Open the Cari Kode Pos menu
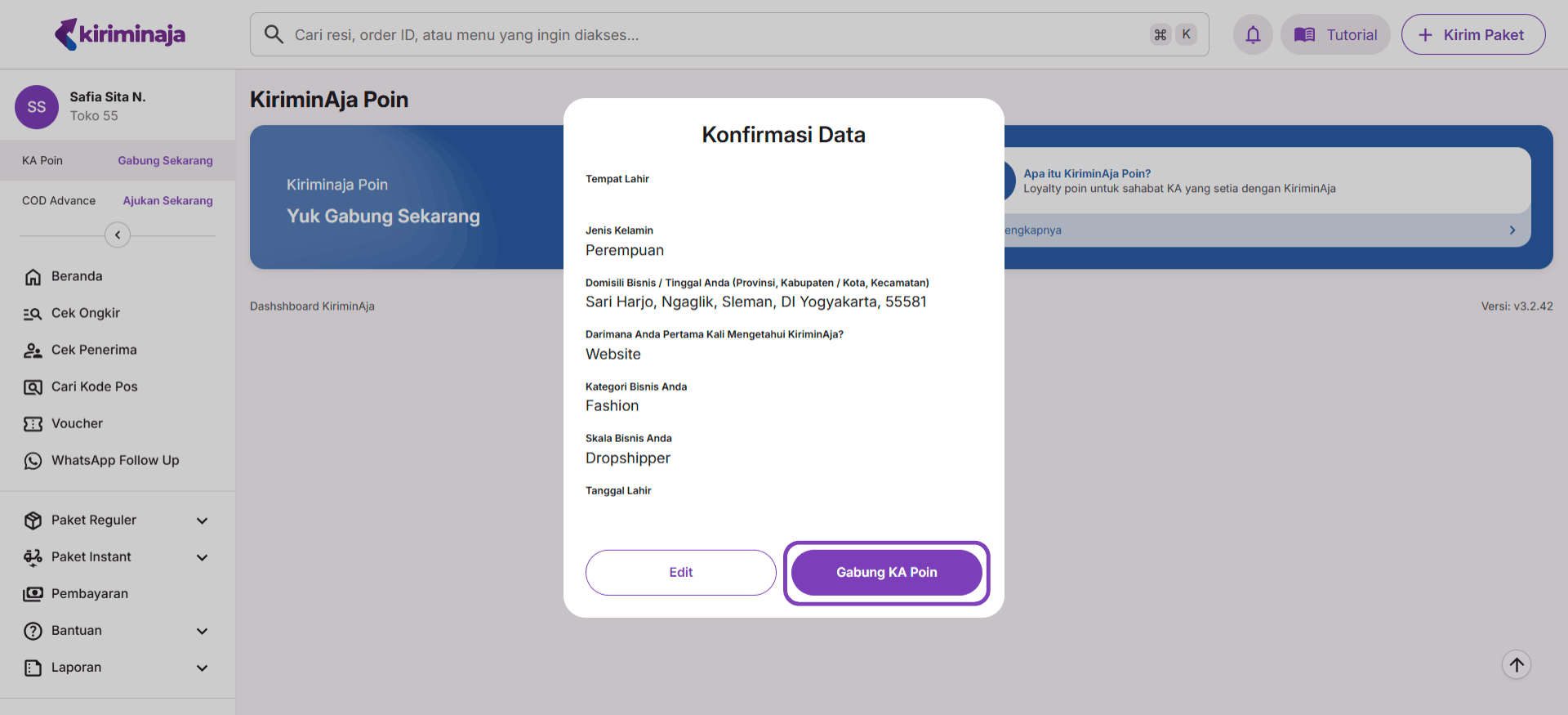 94,387
